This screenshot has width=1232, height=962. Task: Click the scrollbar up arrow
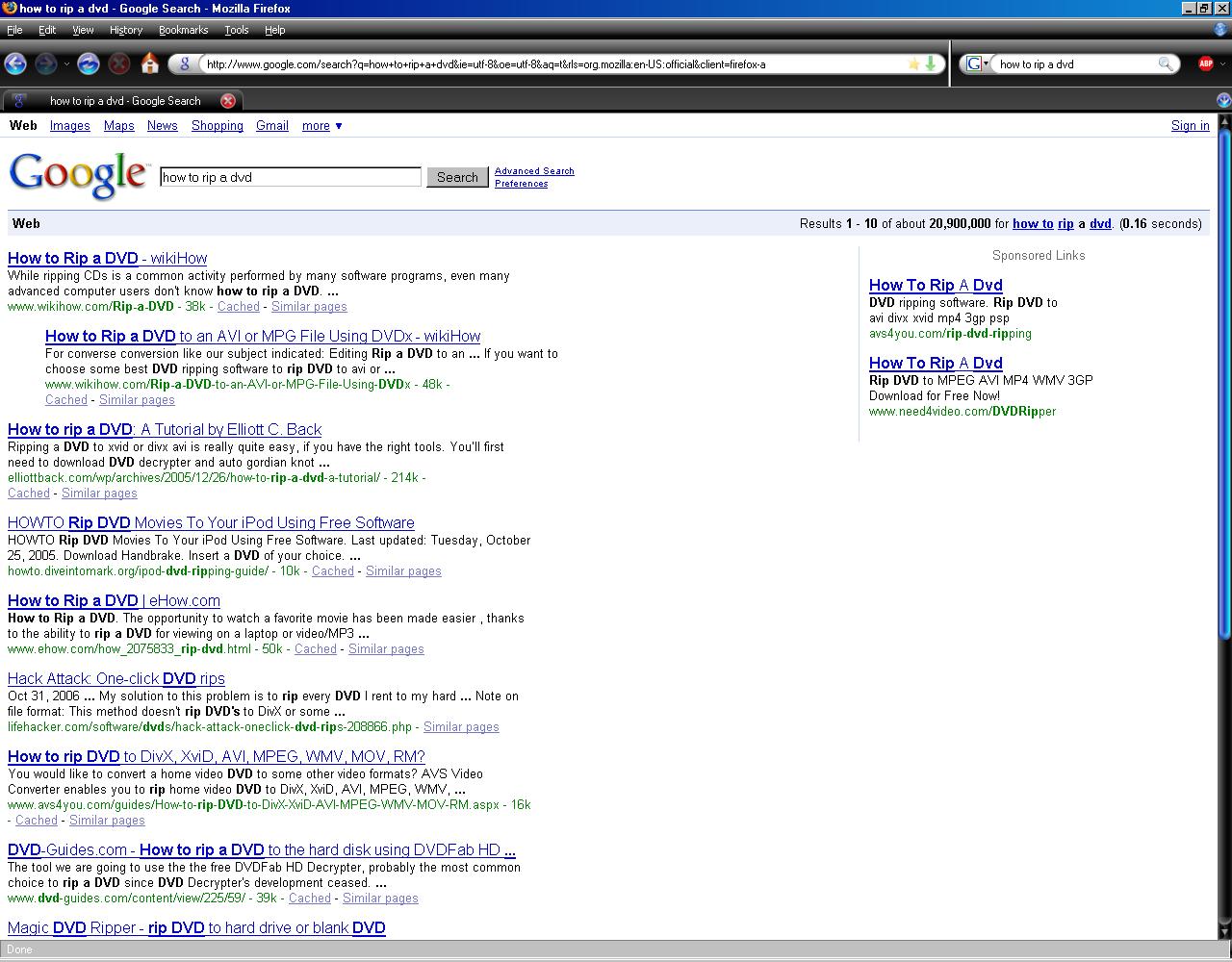(1224, 121)
